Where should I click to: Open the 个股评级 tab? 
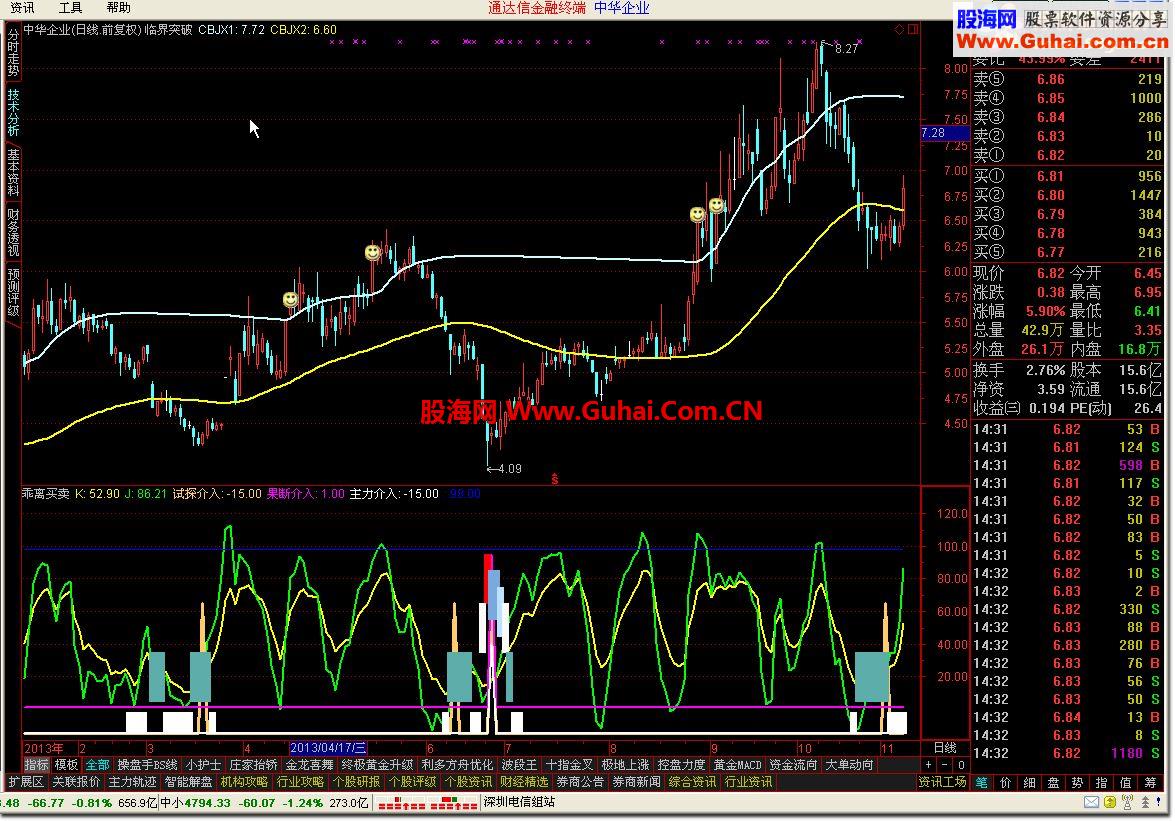coord(413,782)
